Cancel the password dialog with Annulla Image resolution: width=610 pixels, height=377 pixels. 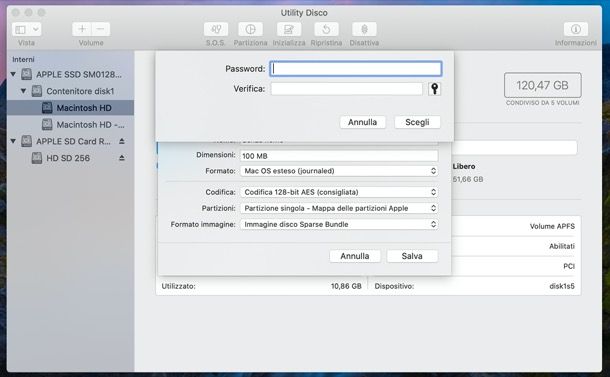[362, 122]
